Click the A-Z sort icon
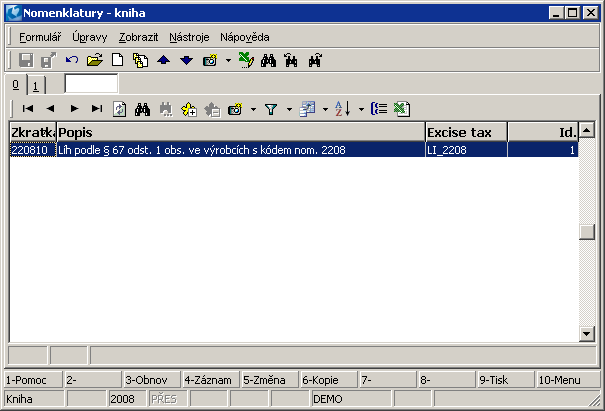 click(343, 109)
